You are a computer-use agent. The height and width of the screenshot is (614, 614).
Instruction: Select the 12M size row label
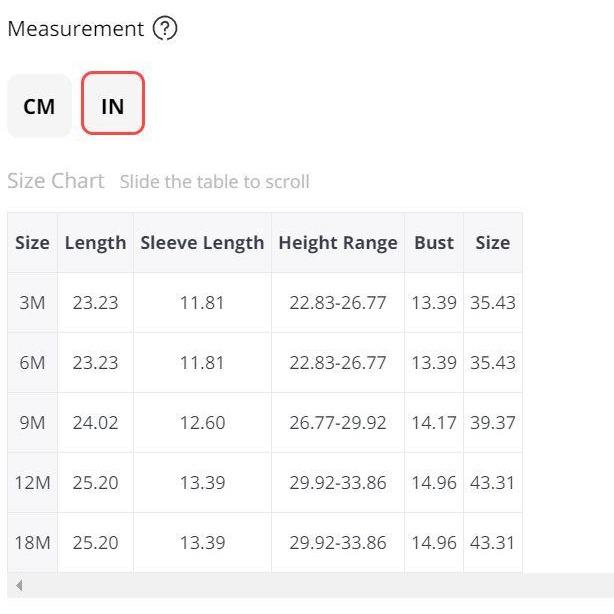coord(33,482)
